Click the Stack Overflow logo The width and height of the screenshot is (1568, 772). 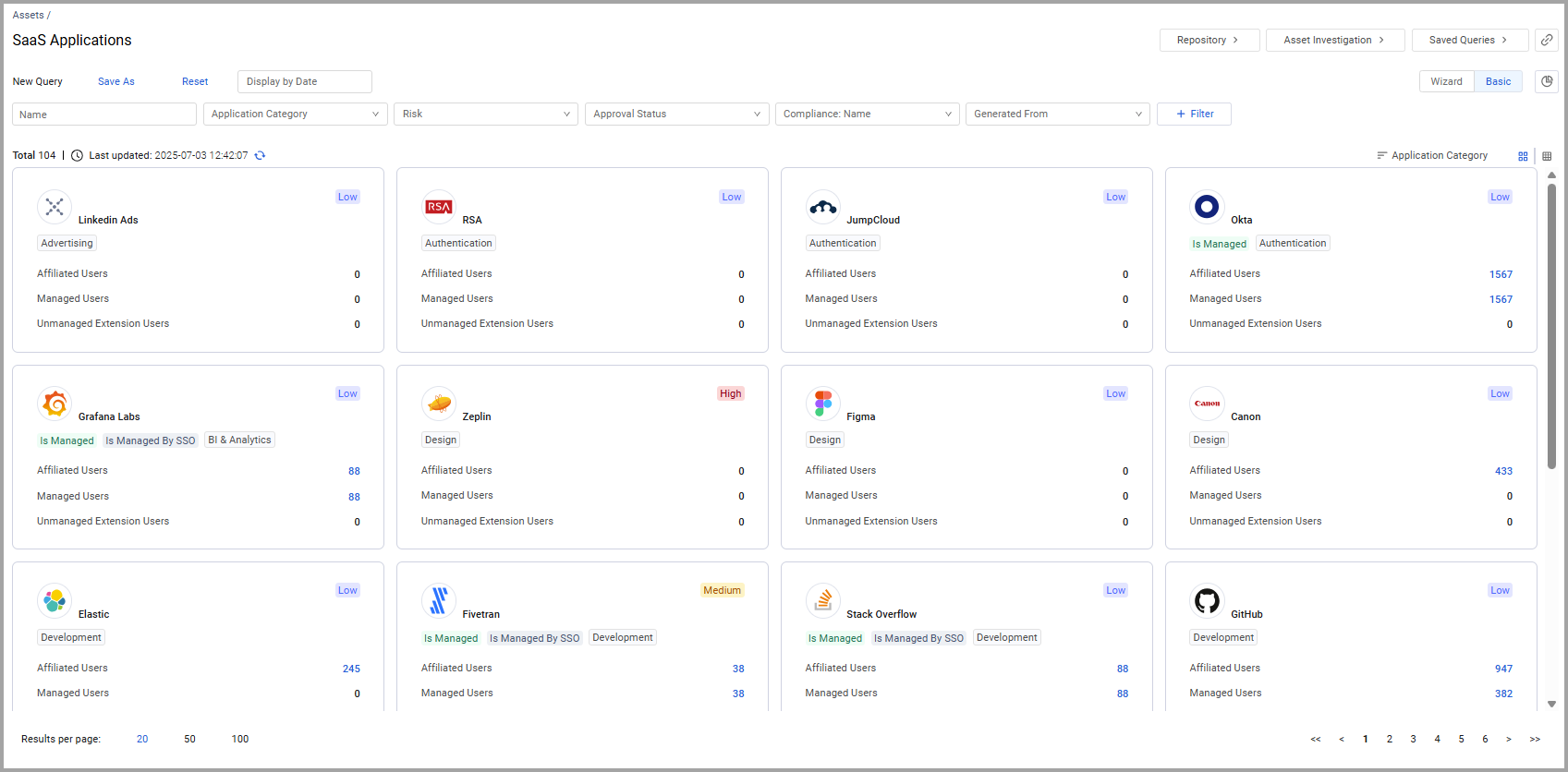tap(822, 601)
